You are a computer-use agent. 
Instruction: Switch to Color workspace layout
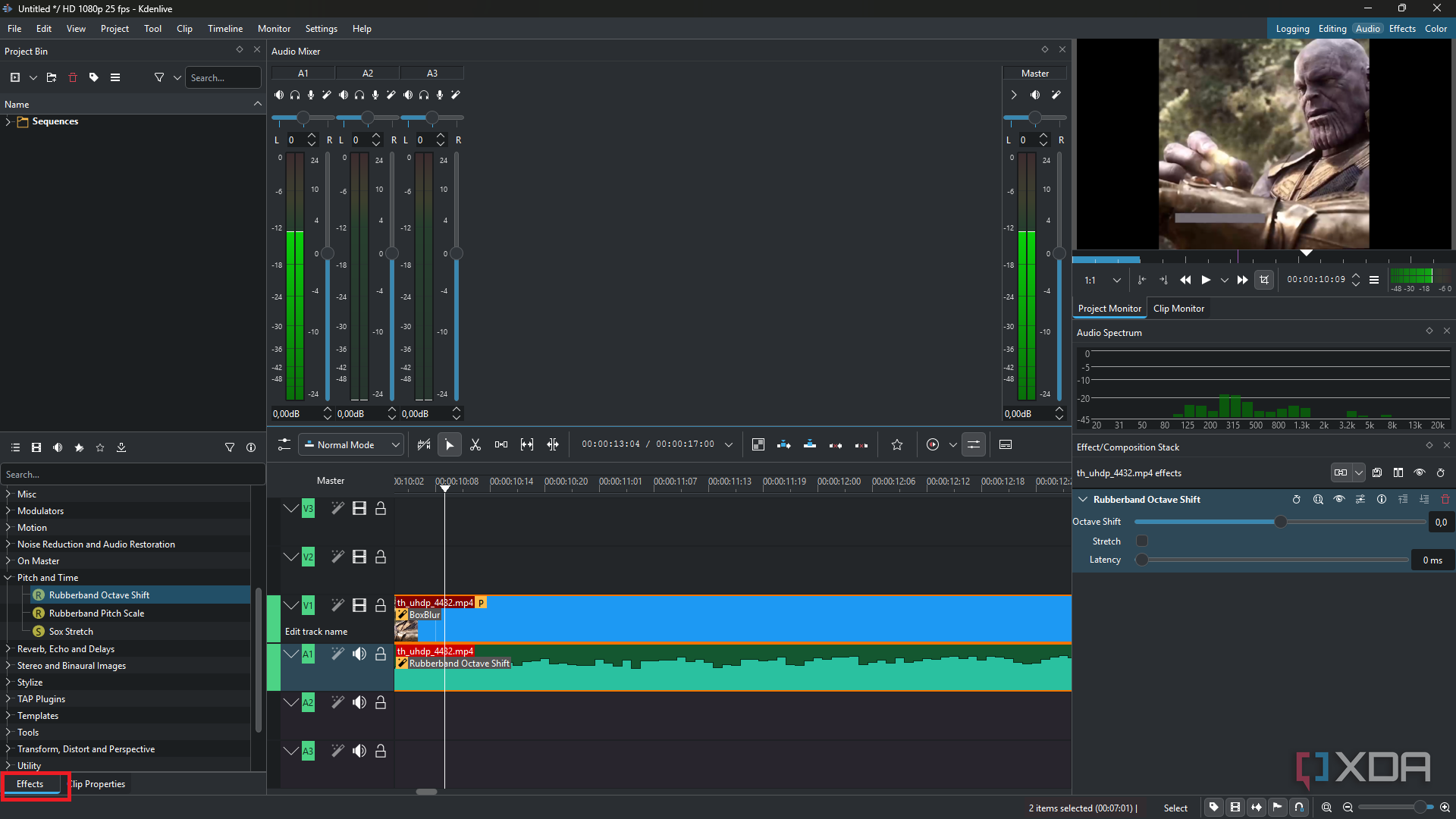click(x=1436, y=29)
